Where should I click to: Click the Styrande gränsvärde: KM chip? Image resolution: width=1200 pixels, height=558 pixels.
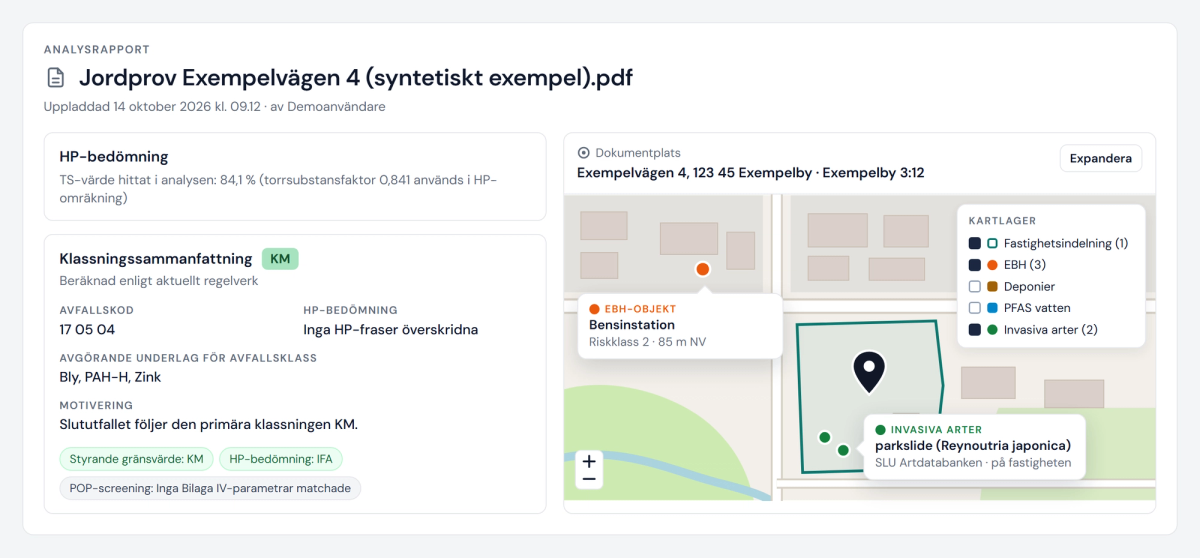coord(137,459)
